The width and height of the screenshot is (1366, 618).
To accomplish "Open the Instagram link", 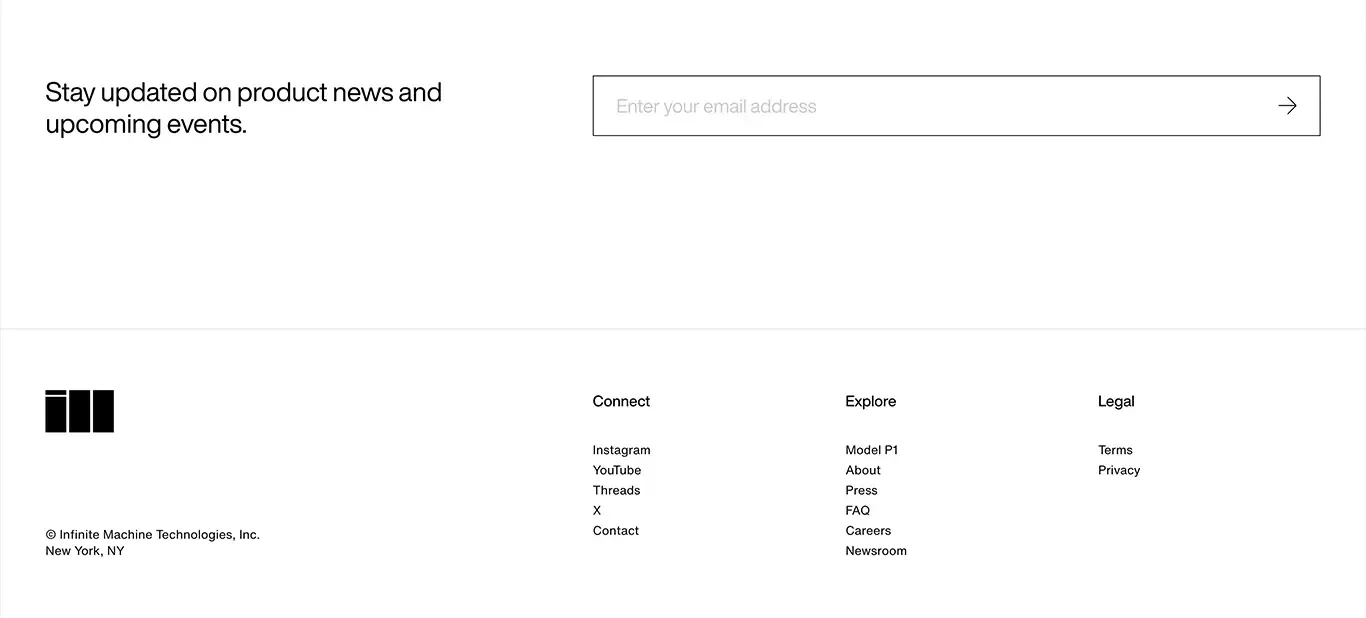I will click(x=621, y=450).
